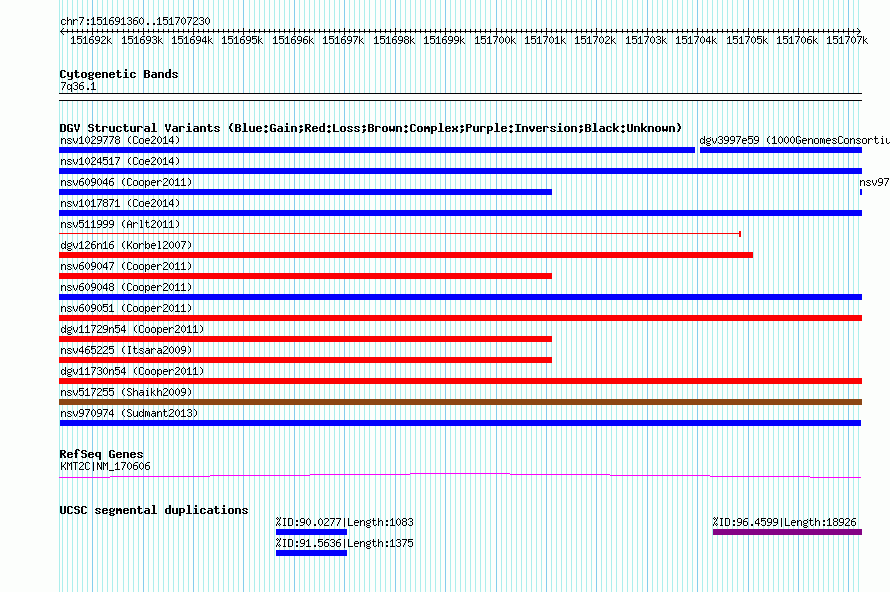The image size is (890, 592).
Task: Click the blue bar under dgv3997e59
Action: click(x=780, y=150)
